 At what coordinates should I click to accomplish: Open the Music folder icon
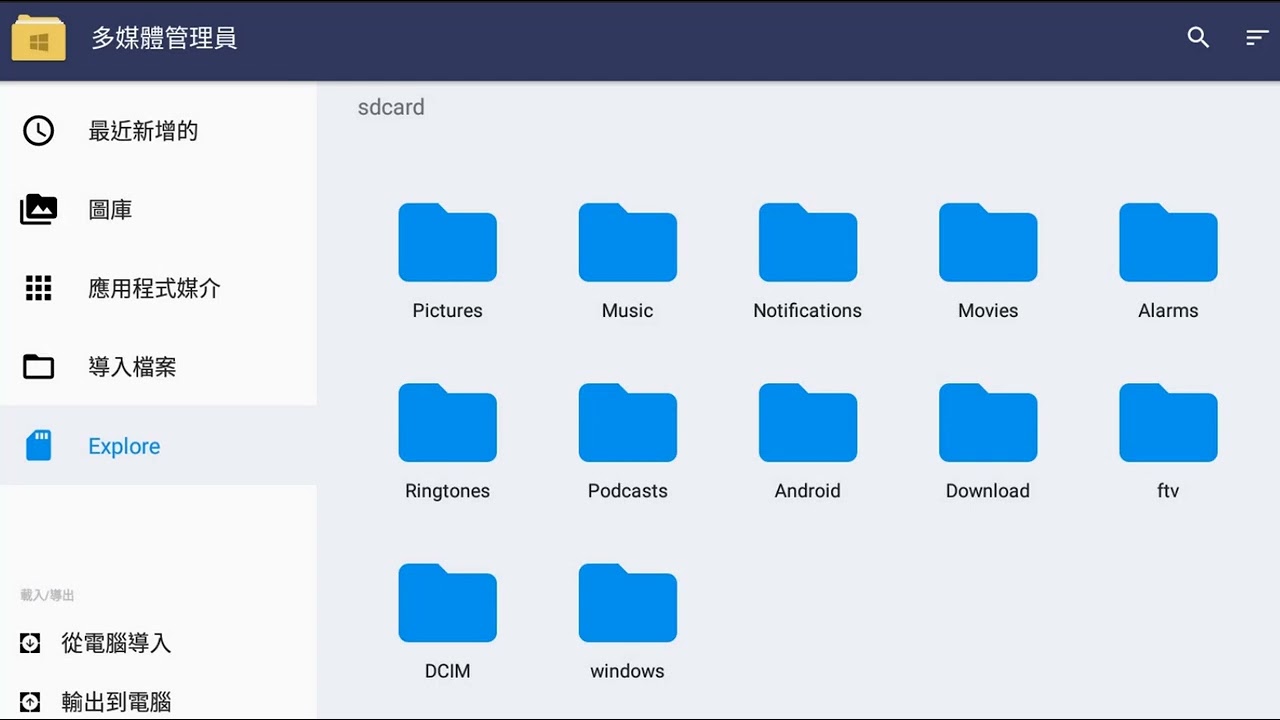[x=627, y=242]
